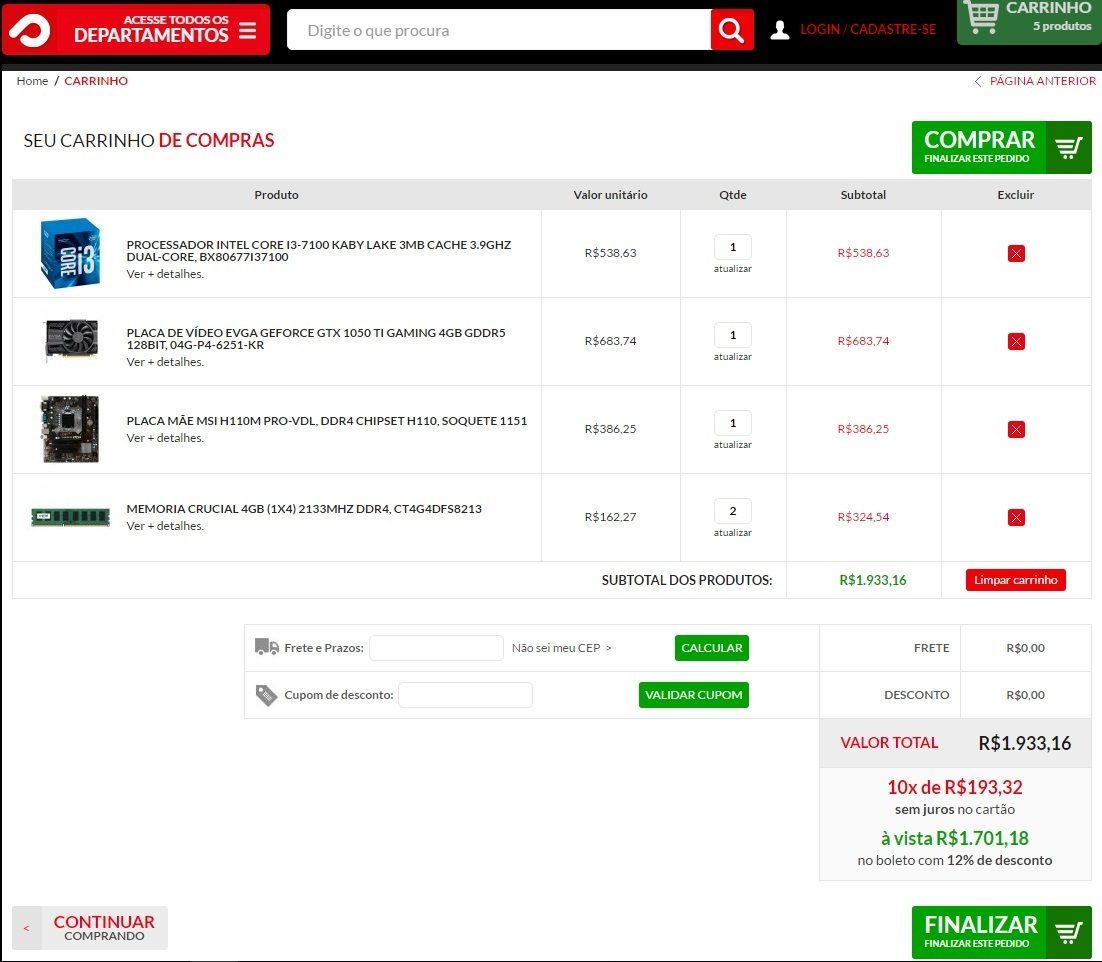
Task: Click the search field 'Digite o que procura'
Action: click(499, 30)
